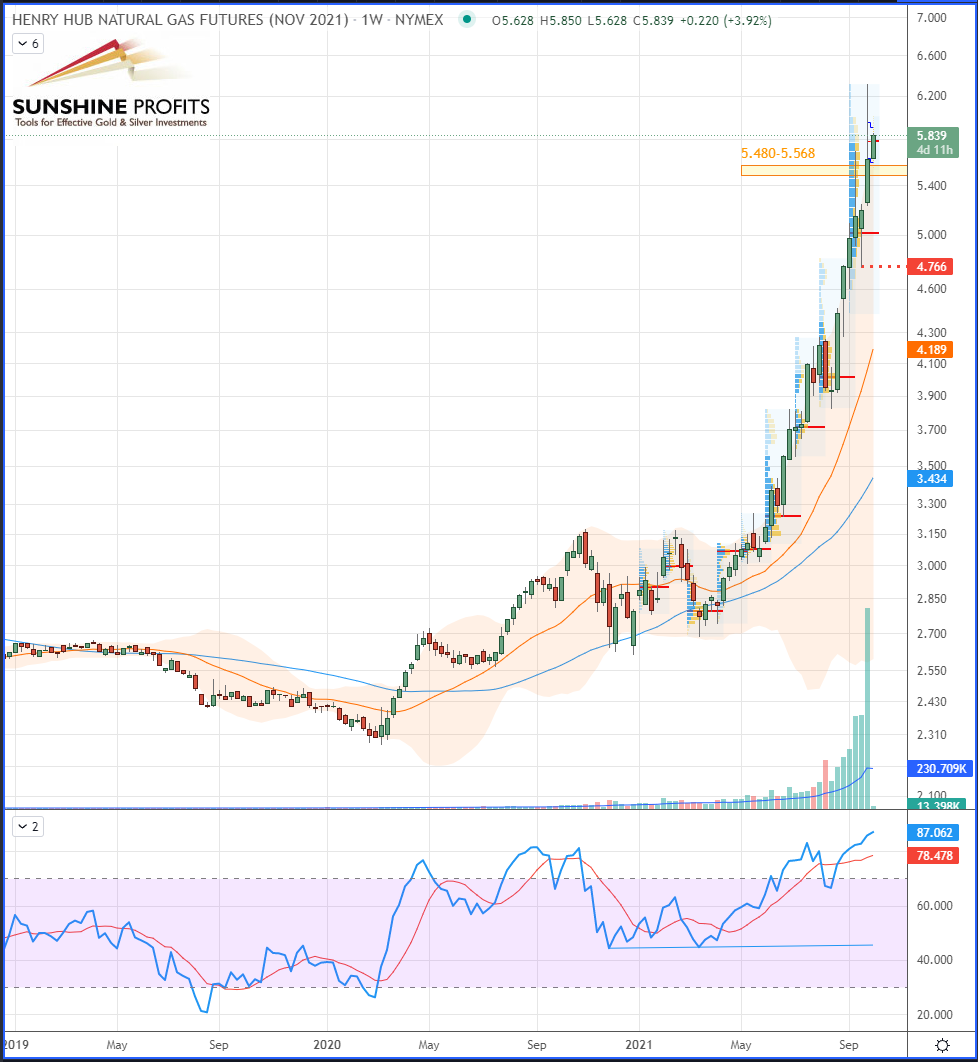Click the orange 4.189 moving average label
Image resolution: width=978 pixels, height=1062 pixels.
(x=931, y=349)
